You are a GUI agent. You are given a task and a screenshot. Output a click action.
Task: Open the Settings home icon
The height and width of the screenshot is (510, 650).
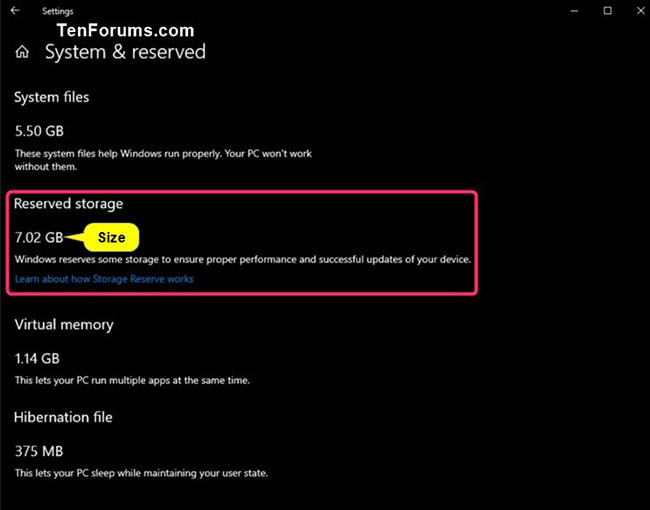click(22, 52)
